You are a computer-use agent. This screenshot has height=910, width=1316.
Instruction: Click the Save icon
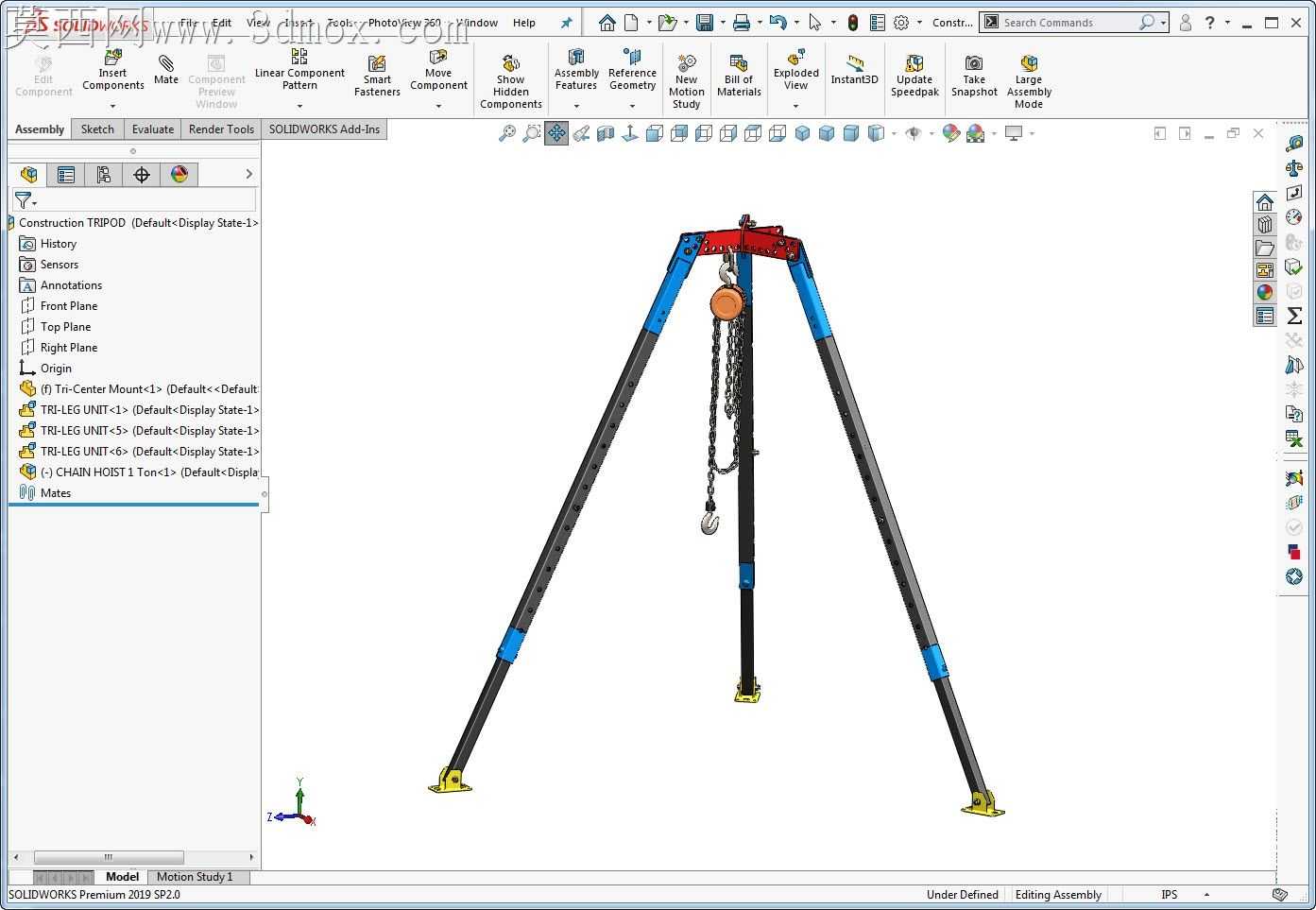click(x=705, y=23)
